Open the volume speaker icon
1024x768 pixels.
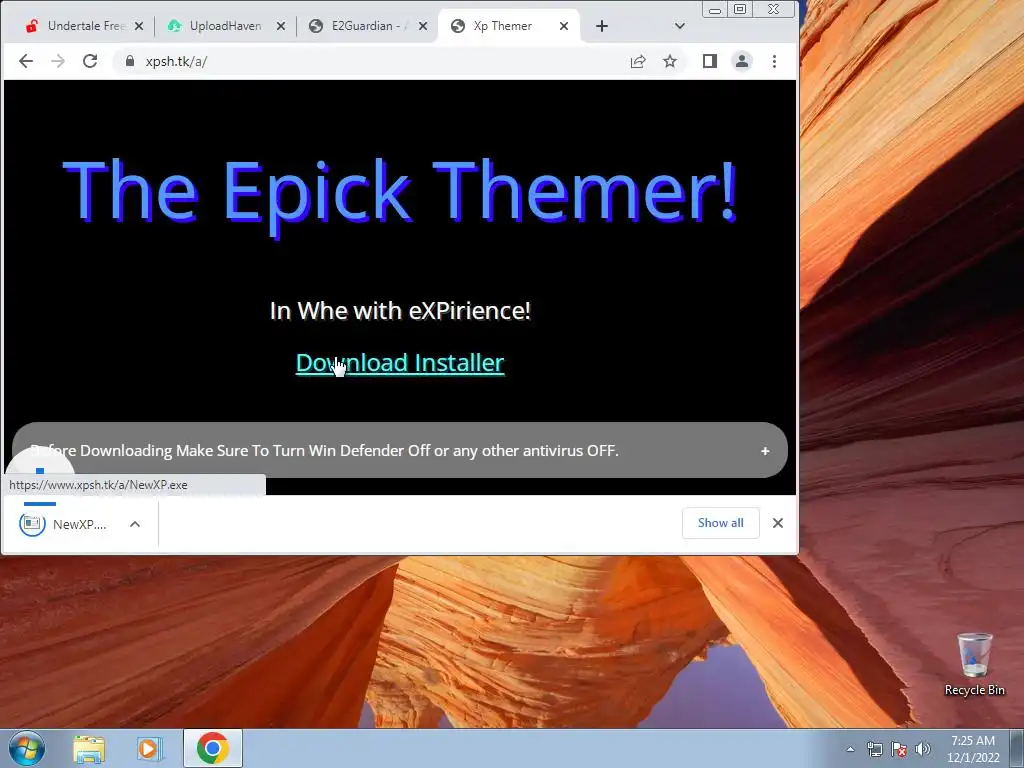pos(923,749)
